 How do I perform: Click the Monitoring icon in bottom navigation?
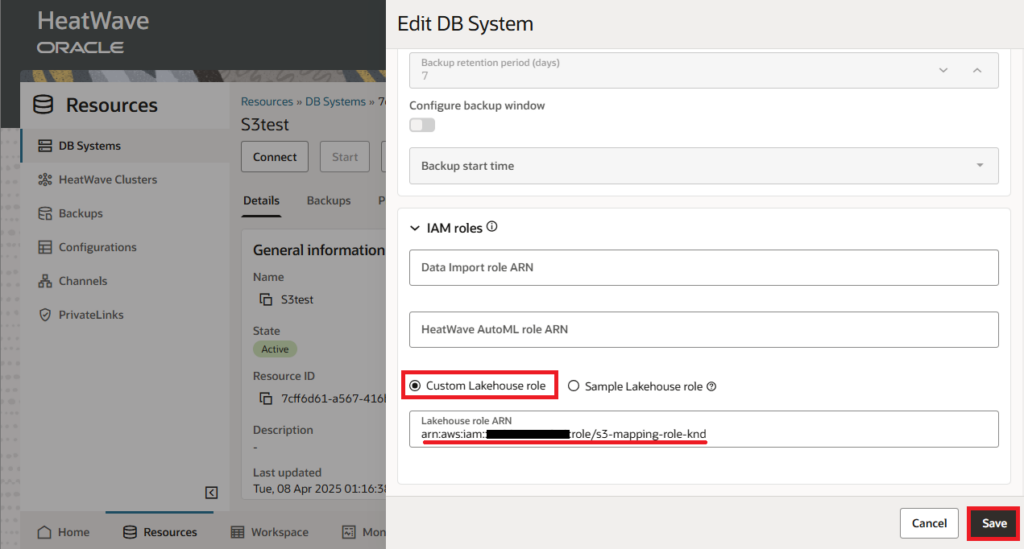click(x=349, y=532)
